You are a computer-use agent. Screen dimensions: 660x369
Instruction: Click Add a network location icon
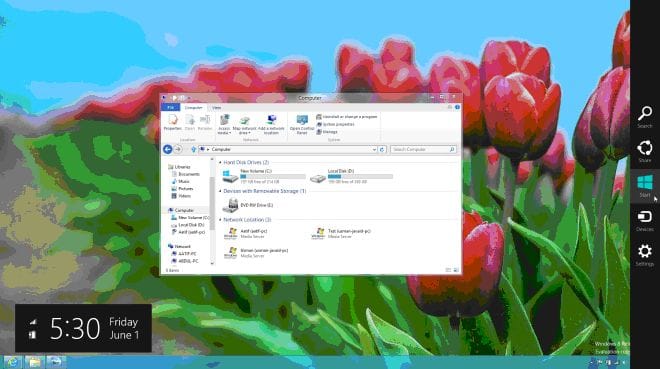coord(271,124)
